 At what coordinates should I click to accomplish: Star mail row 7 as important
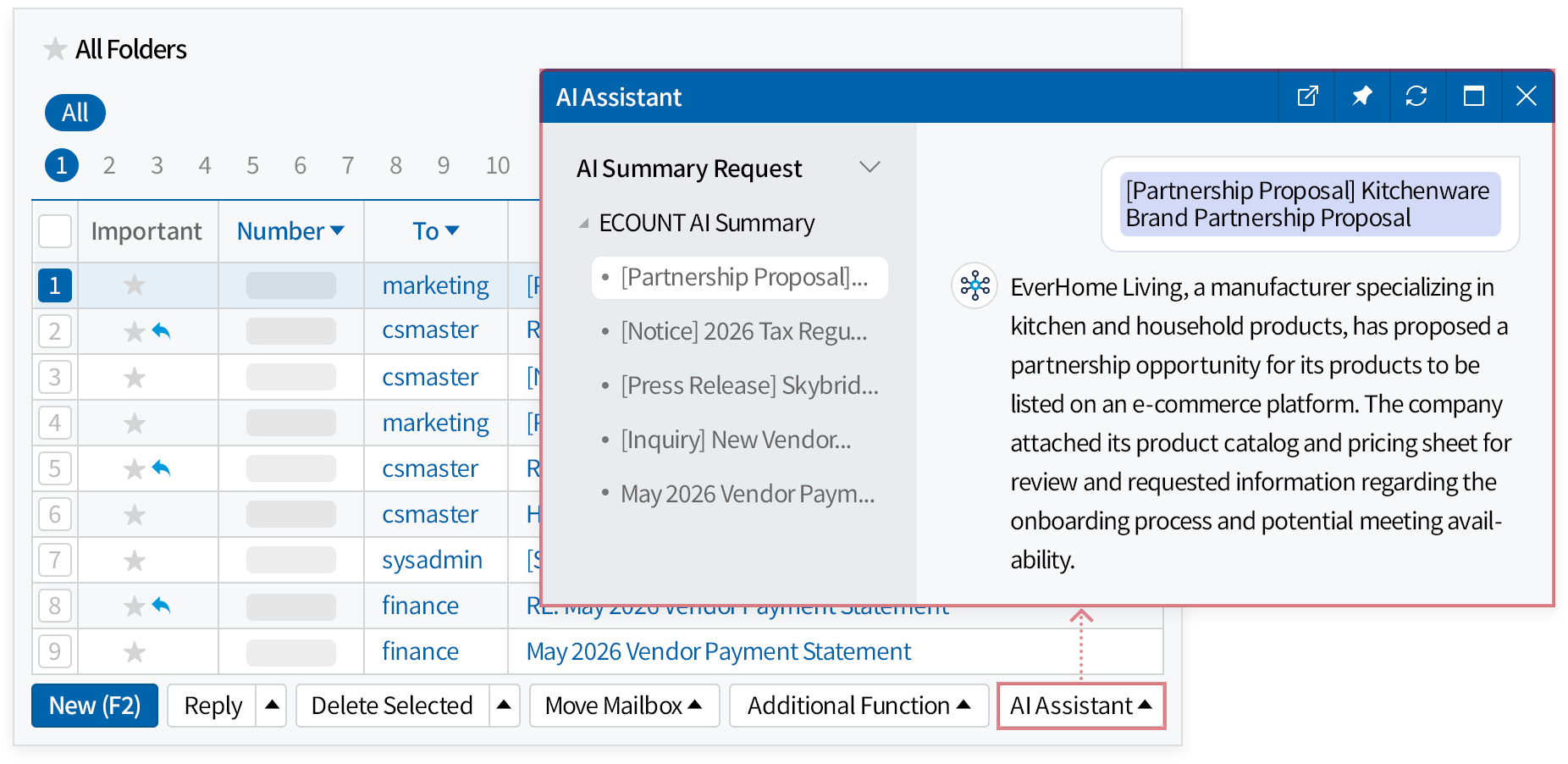pos(135,560)
